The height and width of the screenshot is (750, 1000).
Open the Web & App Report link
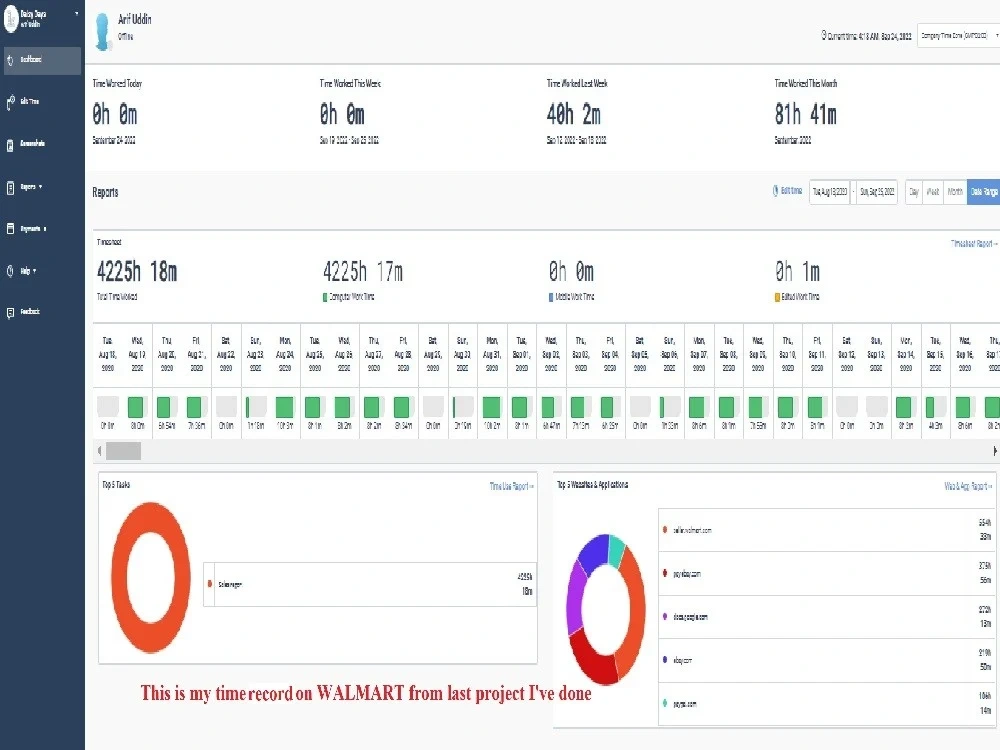(968, 486)
